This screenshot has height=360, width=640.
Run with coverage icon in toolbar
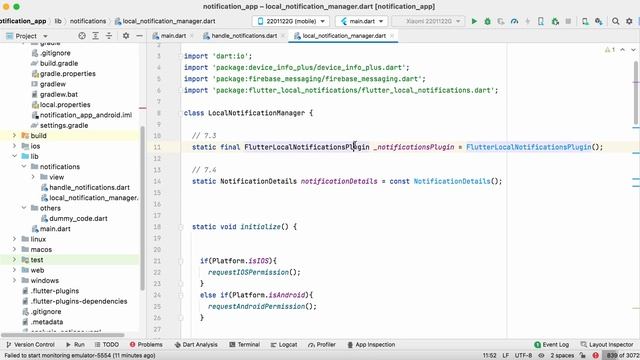point(501,21)
